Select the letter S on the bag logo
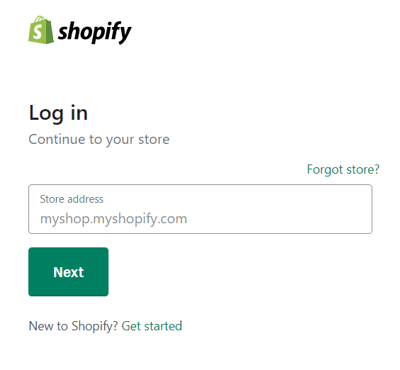The image size is (400, 370). pyautogui.click(x=38, y=32)
